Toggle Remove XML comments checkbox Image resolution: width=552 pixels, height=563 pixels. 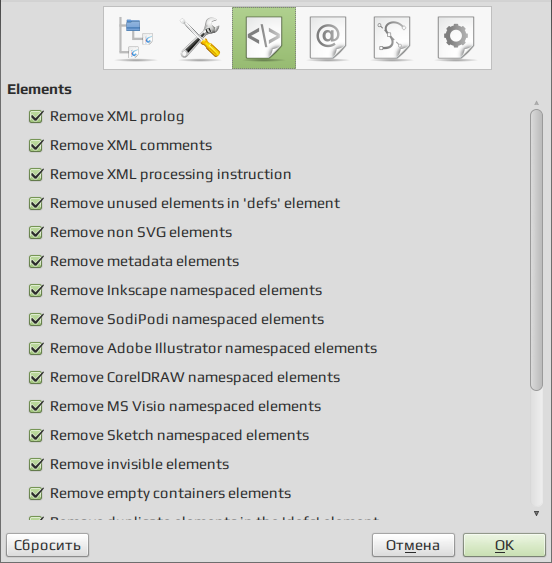[x=36, y=146]
